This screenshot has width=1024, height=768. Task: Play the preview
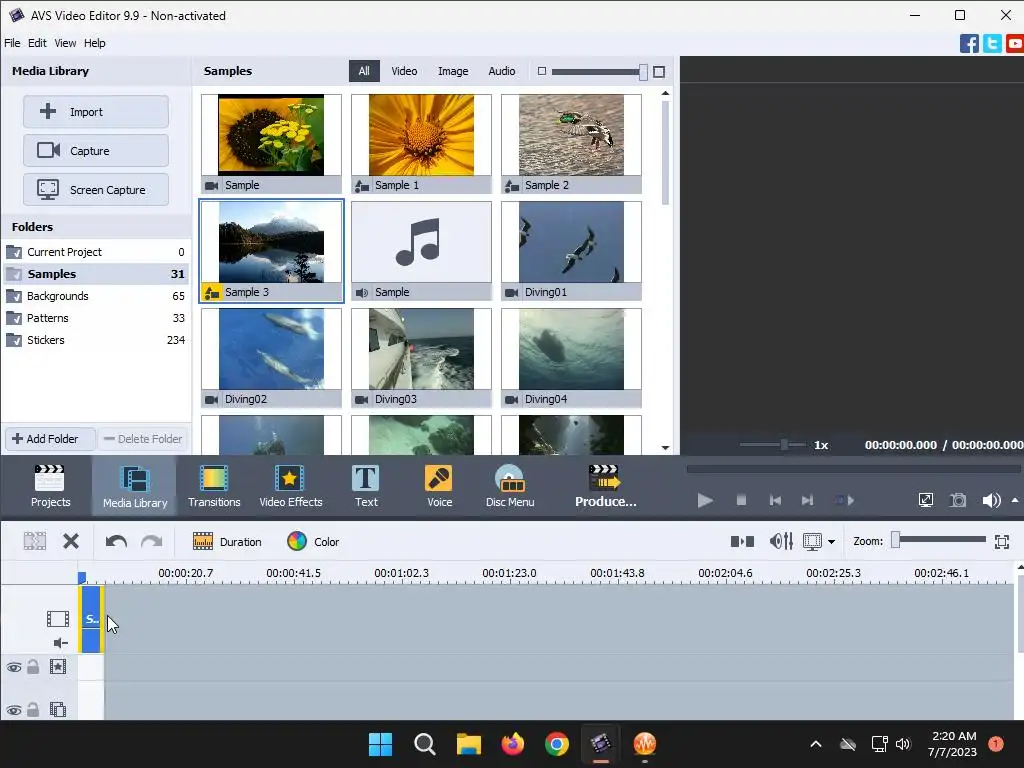pyautogui.click(x=705, y=500)
